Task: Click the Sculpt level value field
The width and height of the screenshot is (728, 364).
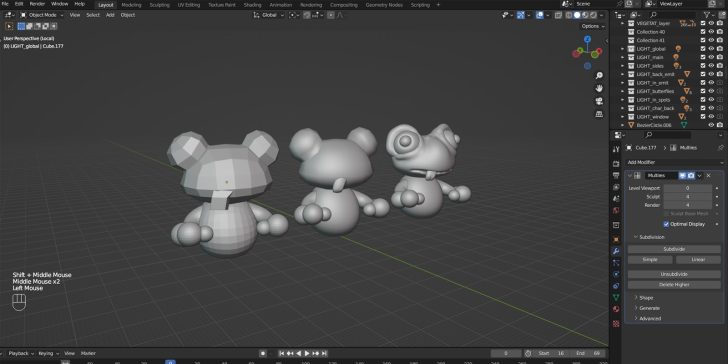Action: (688, 197)
